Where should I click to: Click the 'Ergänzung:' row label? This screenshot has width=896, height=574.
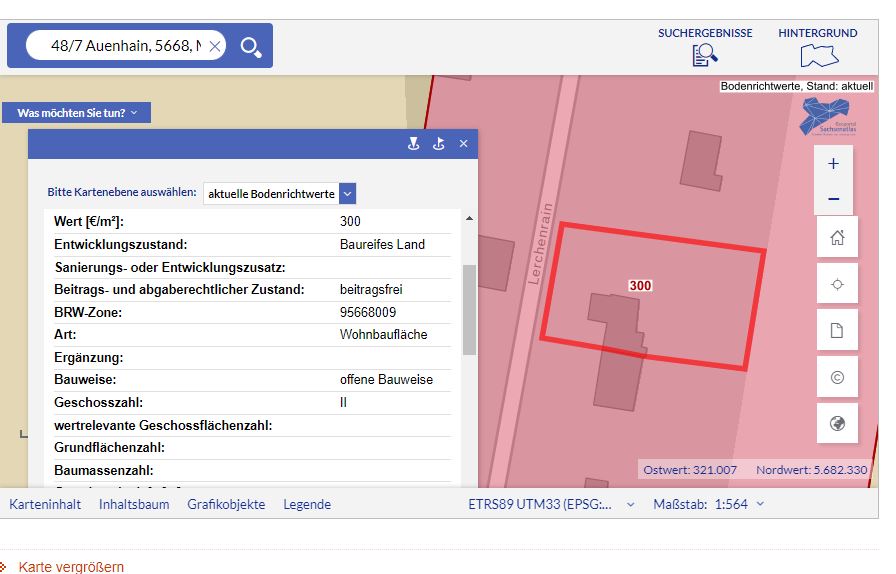(x=89, y=357)
